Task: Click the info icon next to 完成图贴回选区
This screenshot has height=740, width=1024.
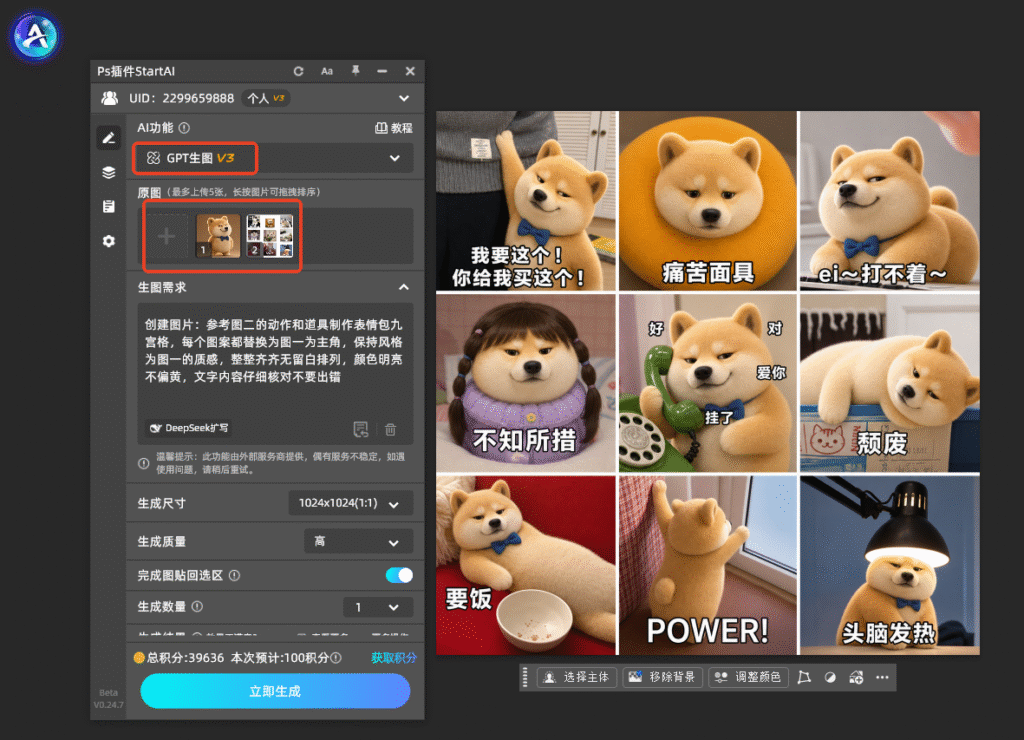Action: tap(234, 575)
